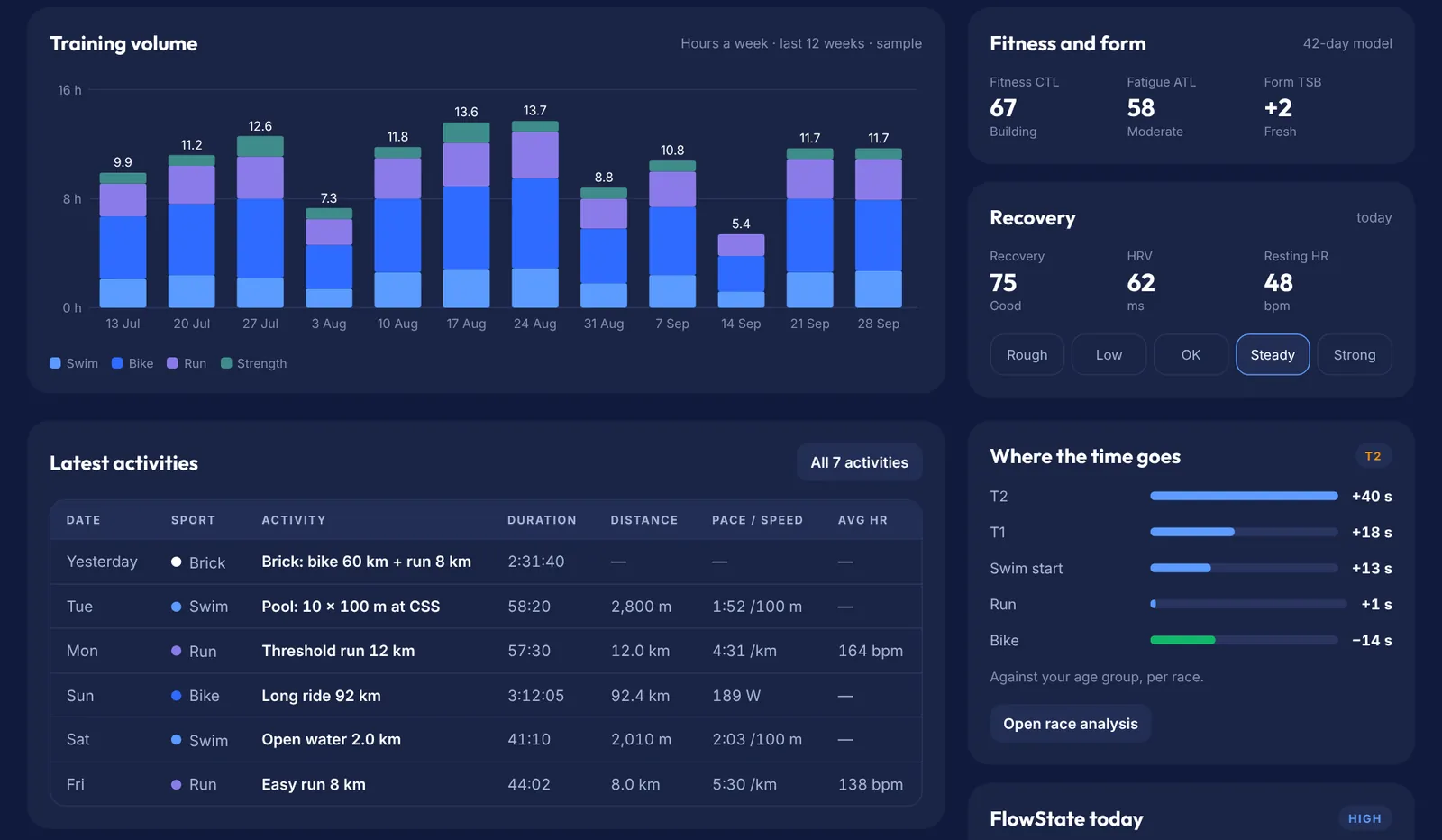
Task: Sort by the DURATION column header
Action: (x=542, y=520)
